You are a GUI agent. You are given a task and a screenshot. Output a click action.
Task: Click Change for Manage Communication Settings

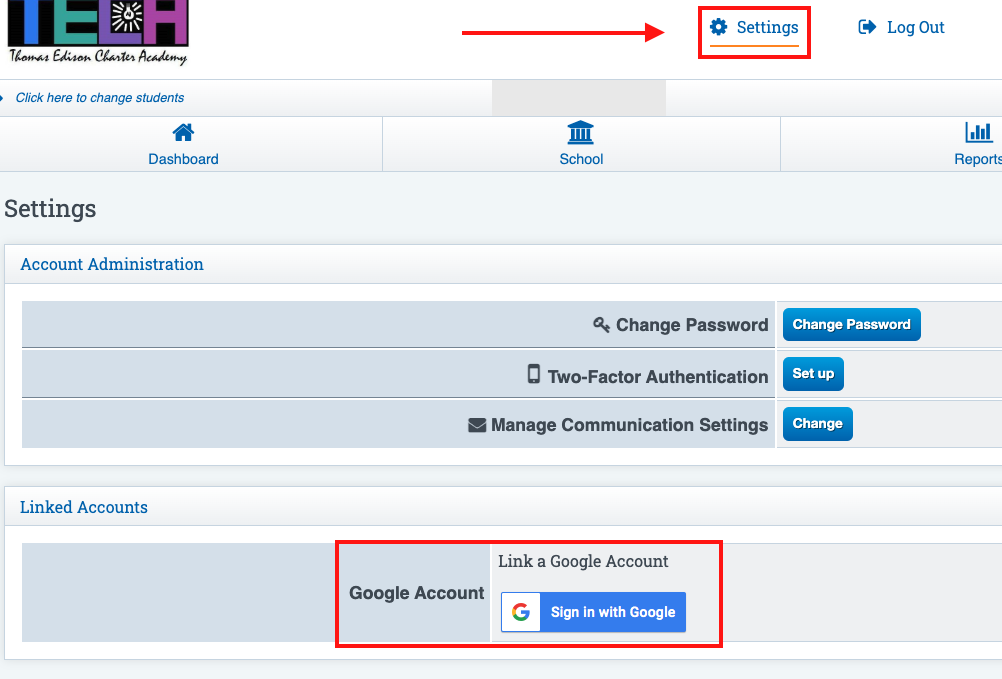tap(817, 423)
